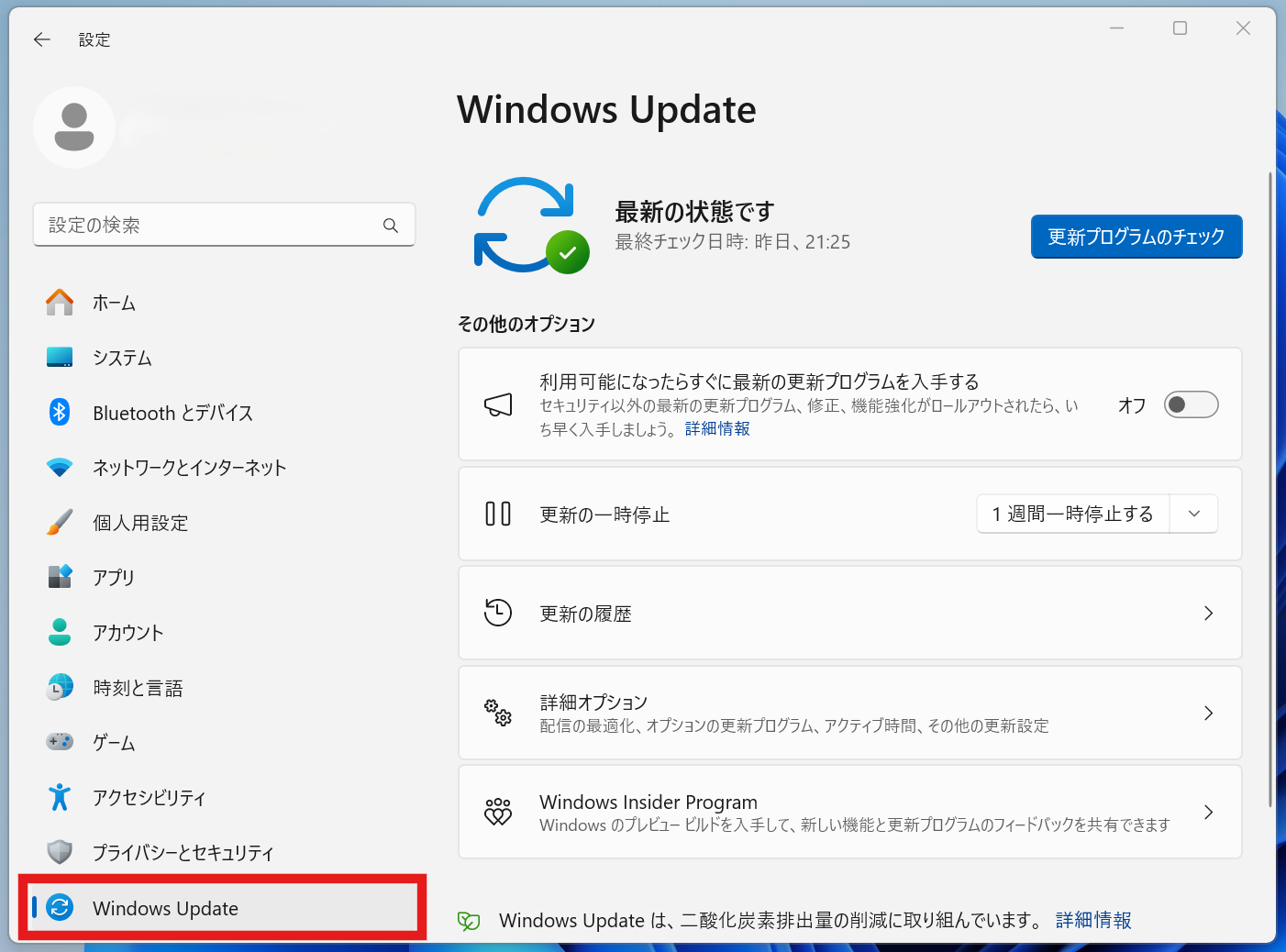1286x952 pixels.
Task: Toggle get latest updates switch on
Action: pyautogui.click(x=1191, y=404)
